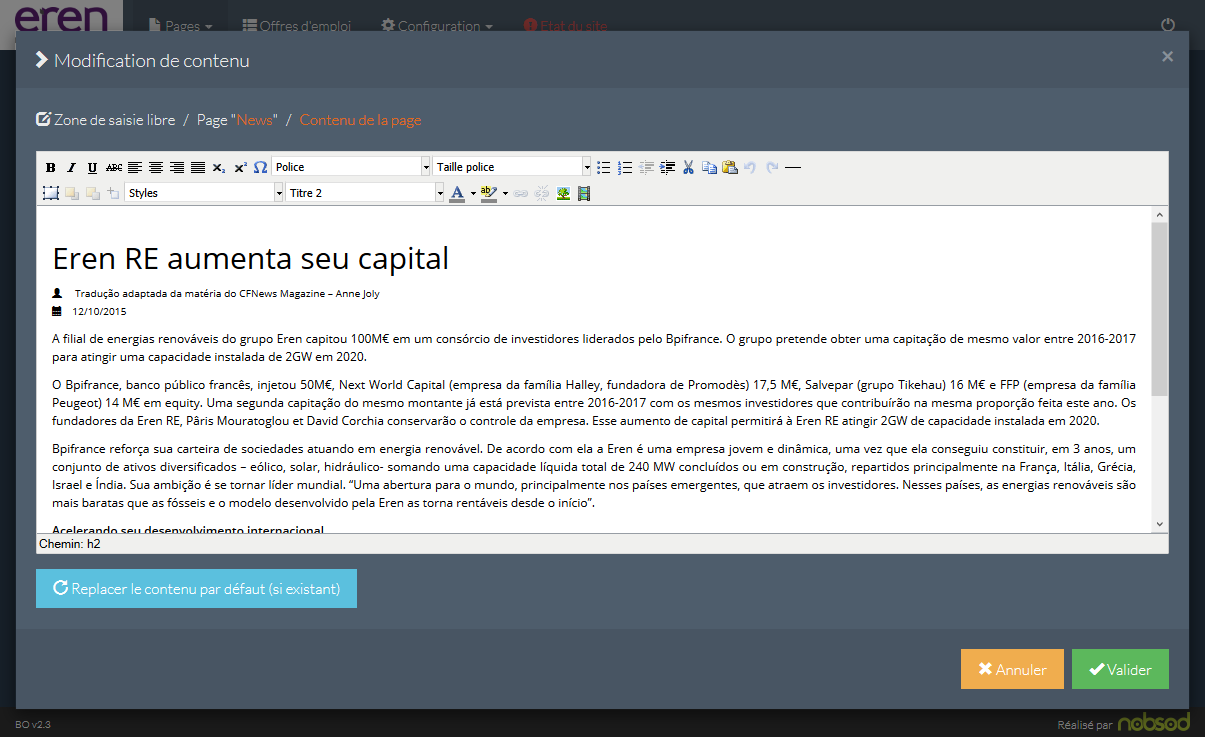Click the News page breadcrumb link
This screenshot has width=1205, height=737.
[x=254, y=120]
